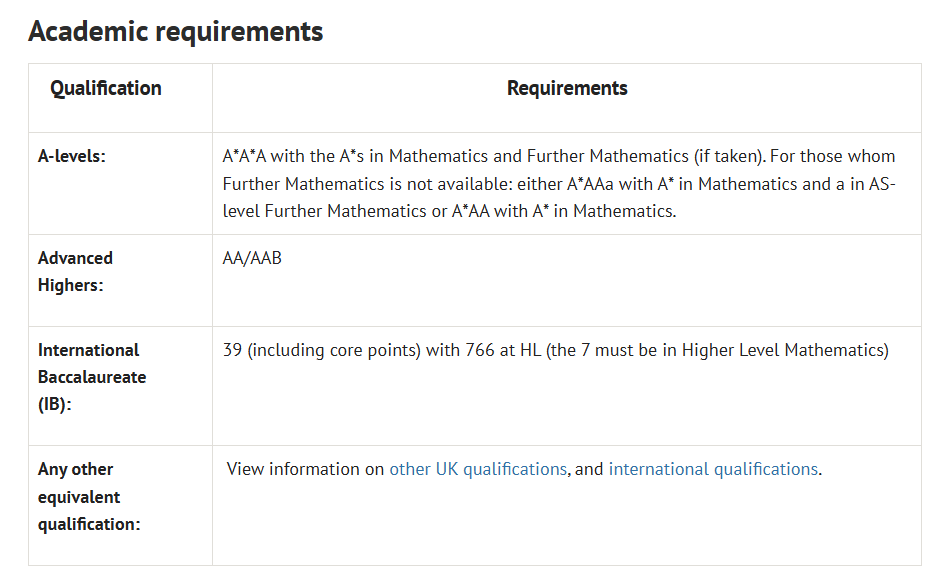Click the A*A*A requirement text
The width and height of the screenshot is (942, 572).
[x=244, y=156]
